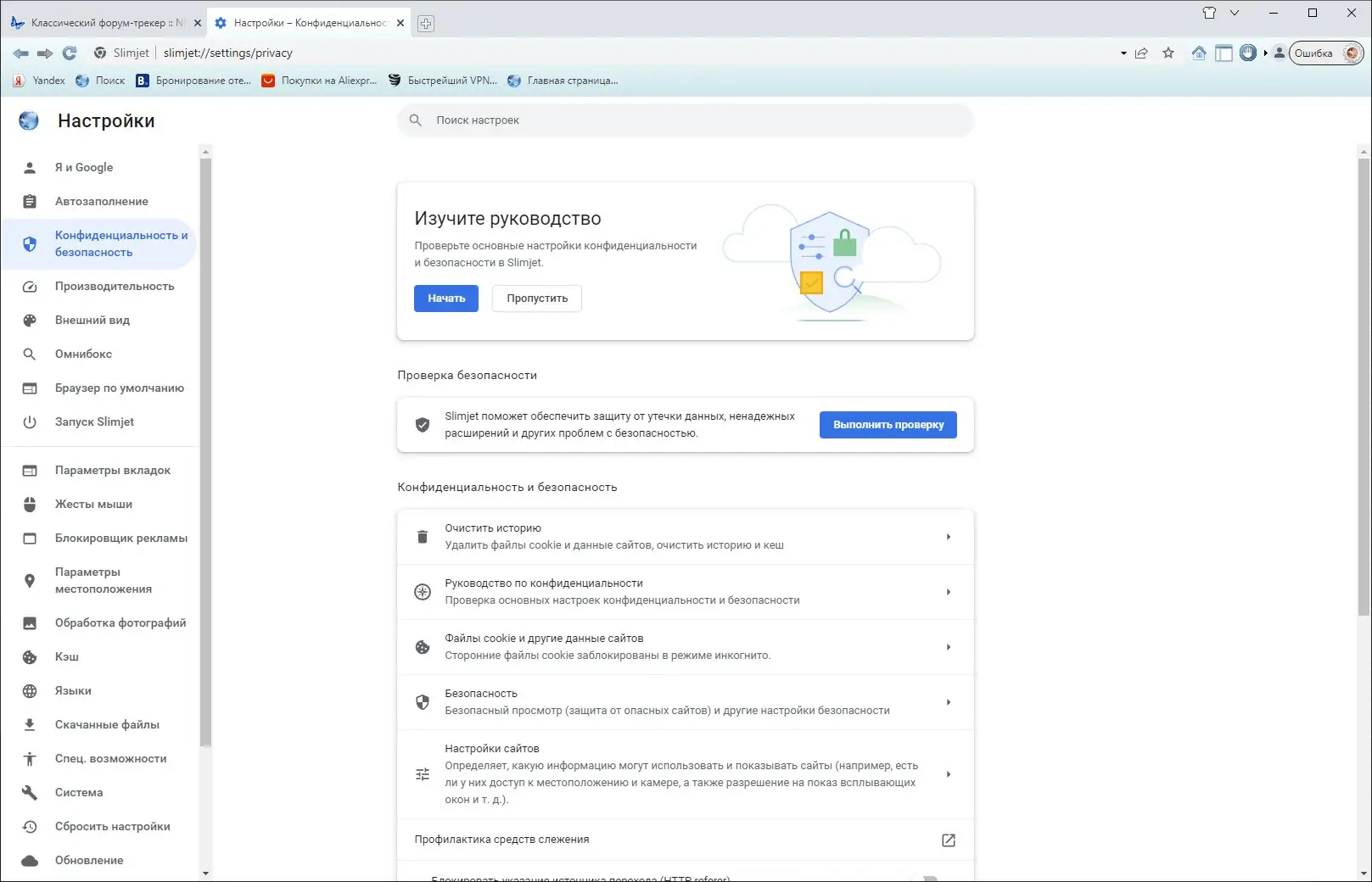Viewport: 1372px width, 882px height.
Task: Open Блокировщик рекламы settings
Action: click(99, 538)
